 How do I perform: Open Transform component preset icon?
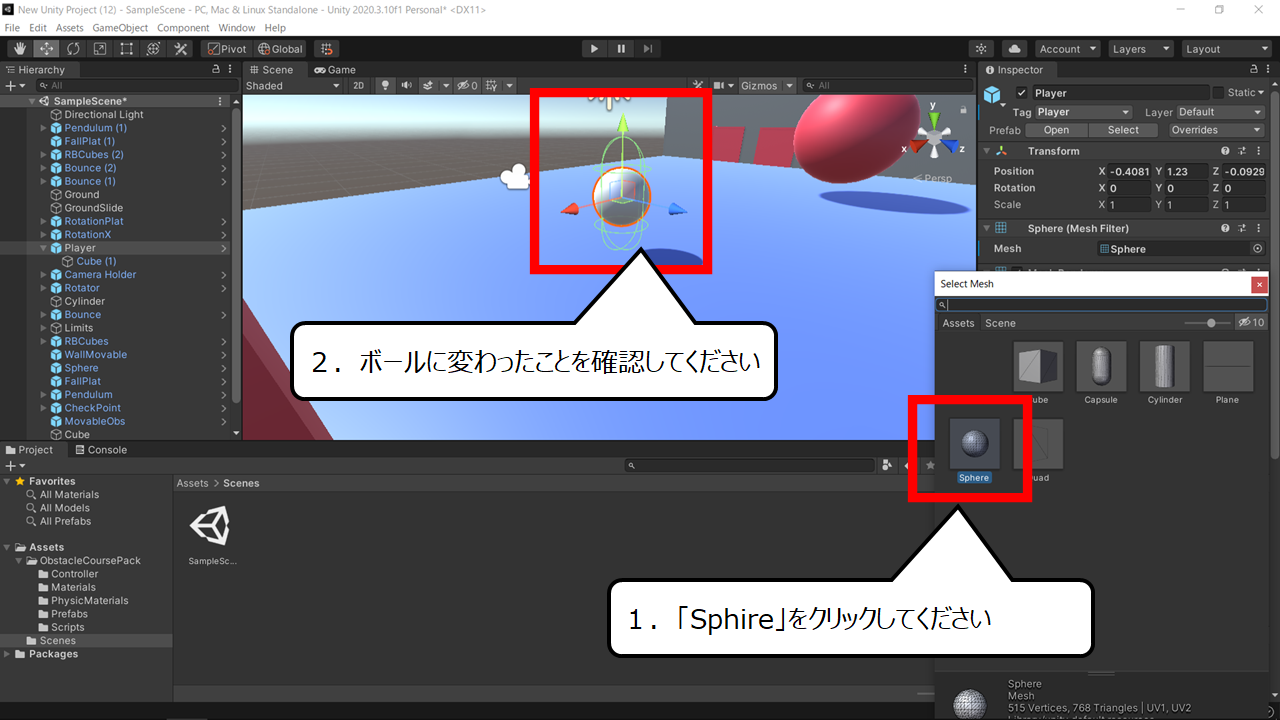[1242, 151]
